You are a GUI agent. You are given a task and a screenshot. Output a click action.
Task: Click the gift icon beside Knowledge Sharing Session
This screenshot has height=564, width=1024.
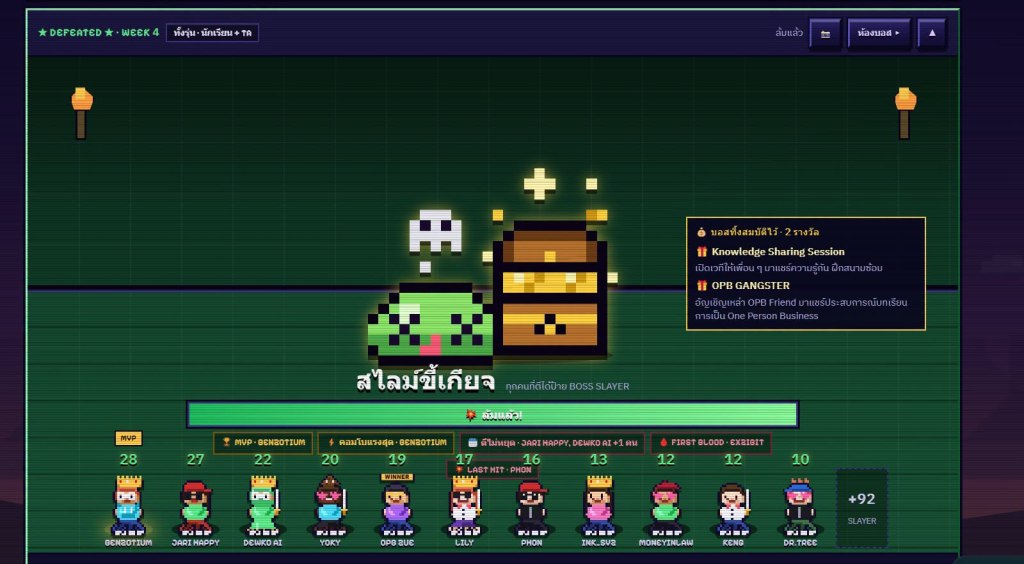coord(702,251)
